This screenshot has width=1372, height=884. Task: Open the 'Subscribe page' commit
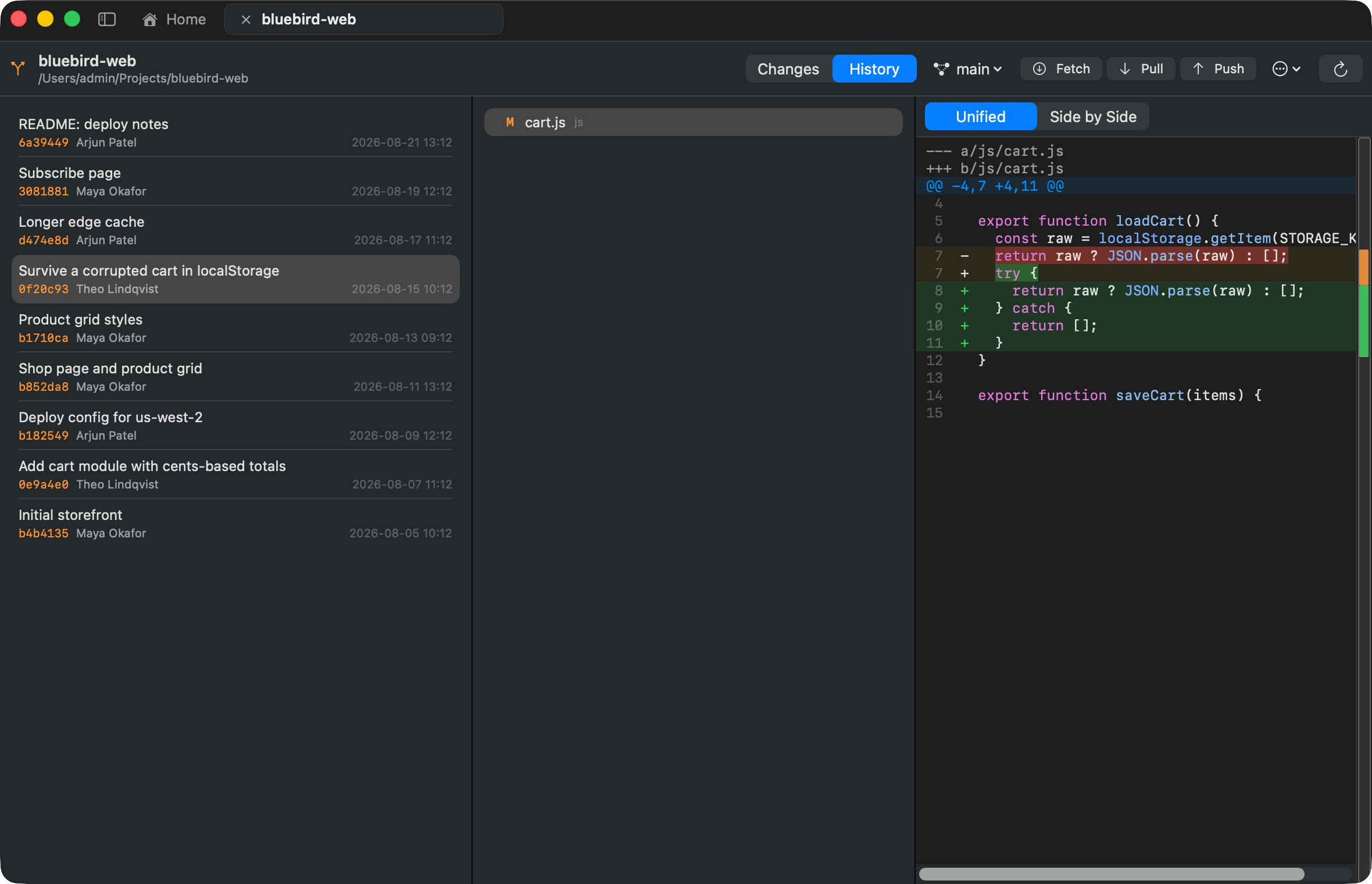(235, 181)
